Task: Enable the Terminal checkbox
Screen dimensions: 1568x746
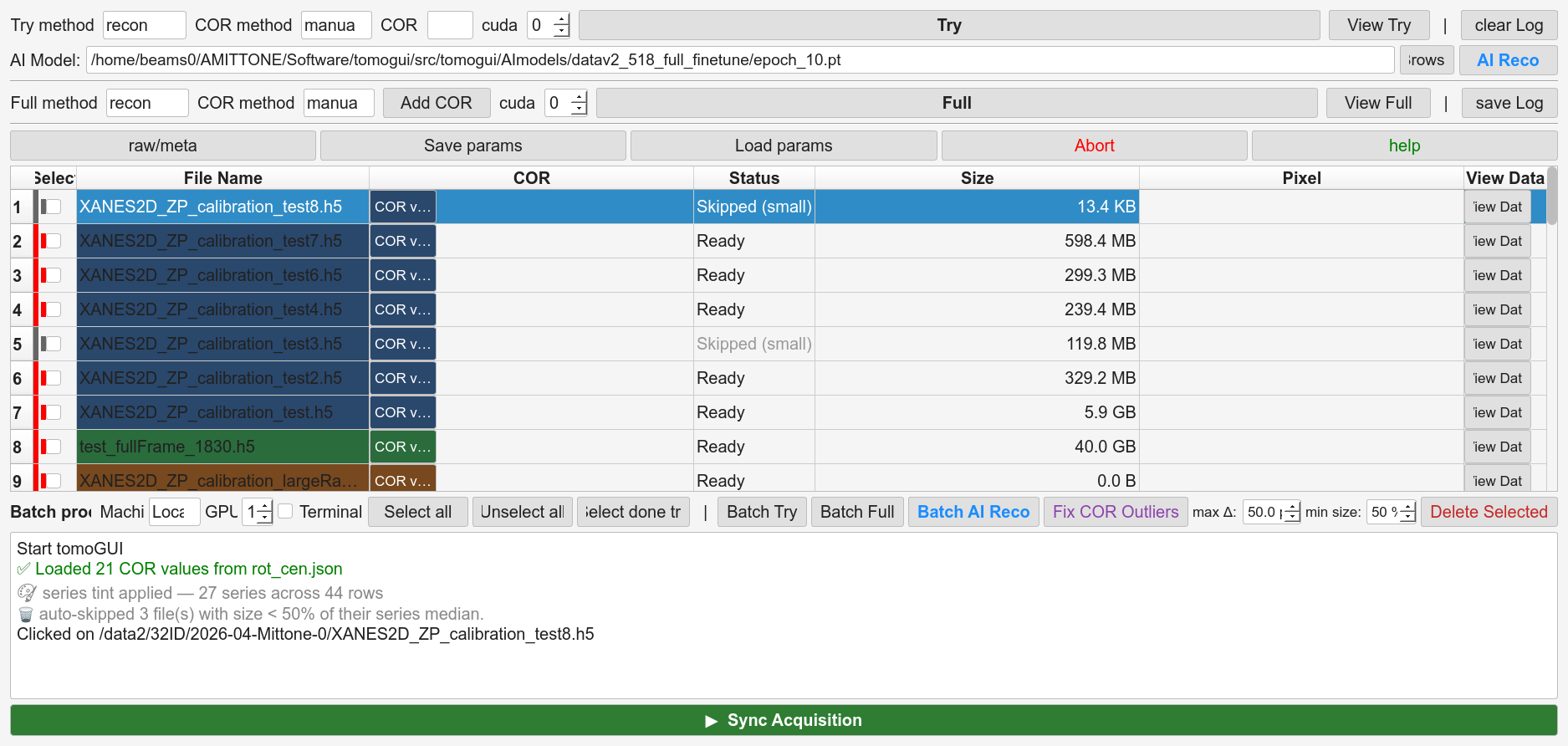Action: (285, 511)
